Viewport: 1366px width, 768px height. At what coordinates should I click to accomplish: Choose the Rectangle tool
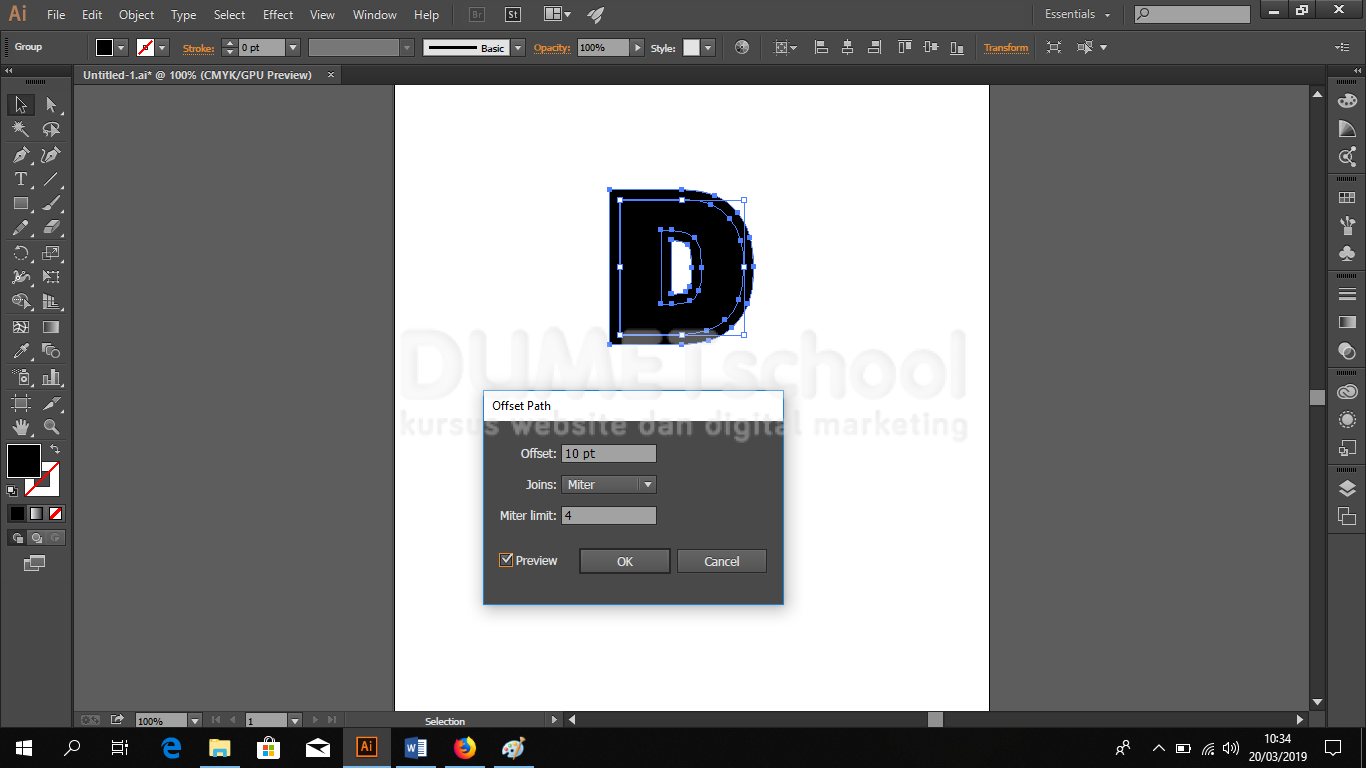pos(21,203)
